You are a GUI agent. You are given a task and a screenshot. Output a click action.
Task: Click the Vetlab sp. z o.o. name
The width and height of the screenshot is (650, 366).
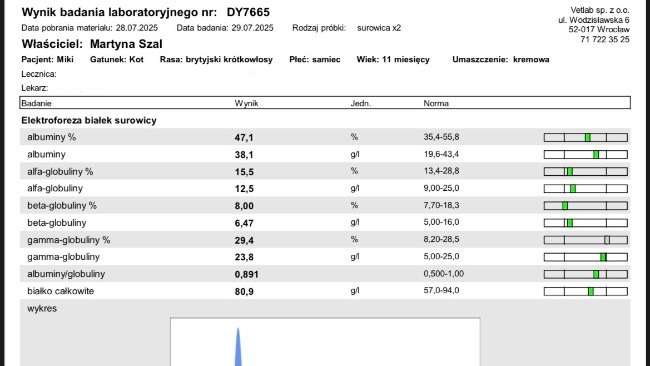(x=599, y=10)
